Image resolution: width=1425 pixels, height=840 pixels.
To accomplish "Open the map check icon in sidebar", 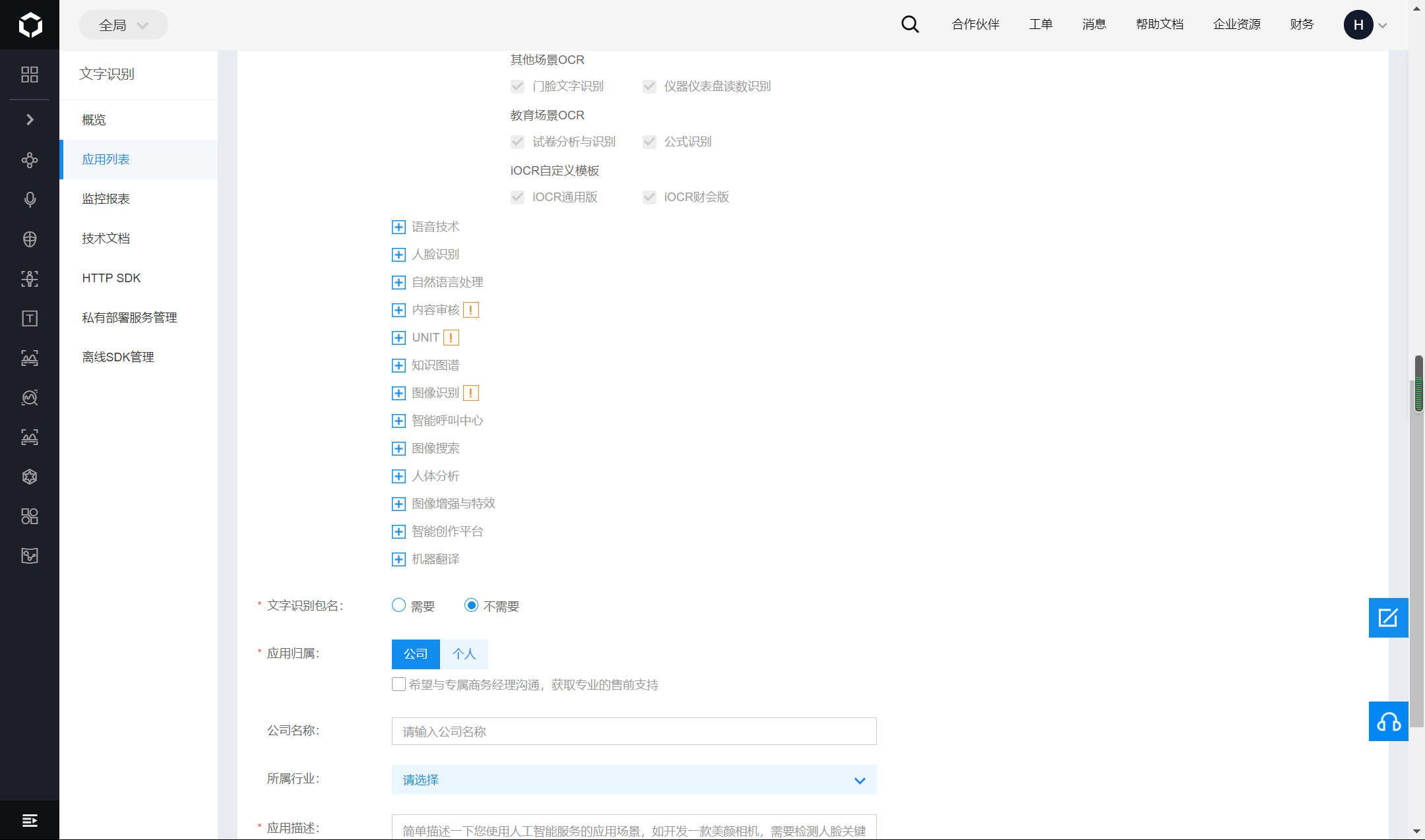I will pyautogui.click(x=30, y=556).
